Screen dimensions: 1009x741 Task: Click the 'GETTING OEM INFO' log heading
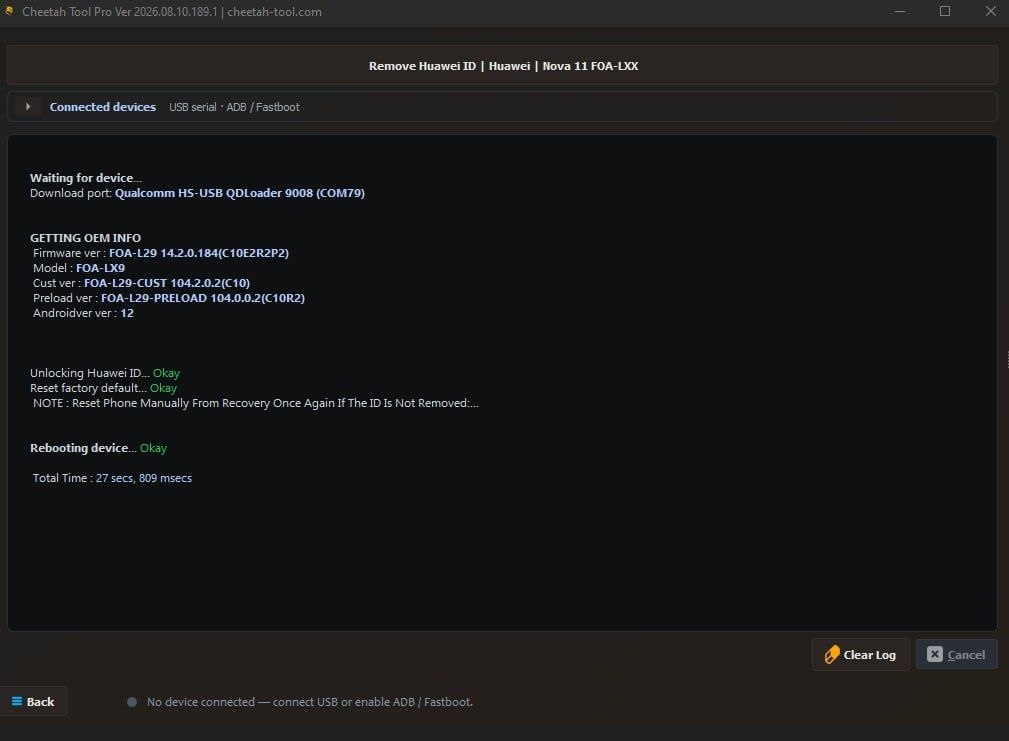(85, 238)
